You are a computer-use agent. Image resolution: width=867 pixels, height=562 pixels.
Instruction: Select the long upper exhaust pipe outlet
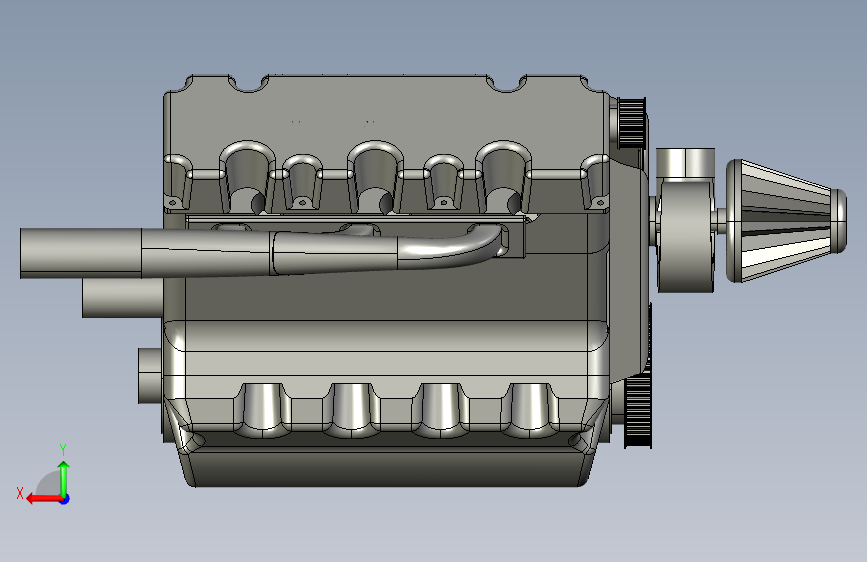80,253
